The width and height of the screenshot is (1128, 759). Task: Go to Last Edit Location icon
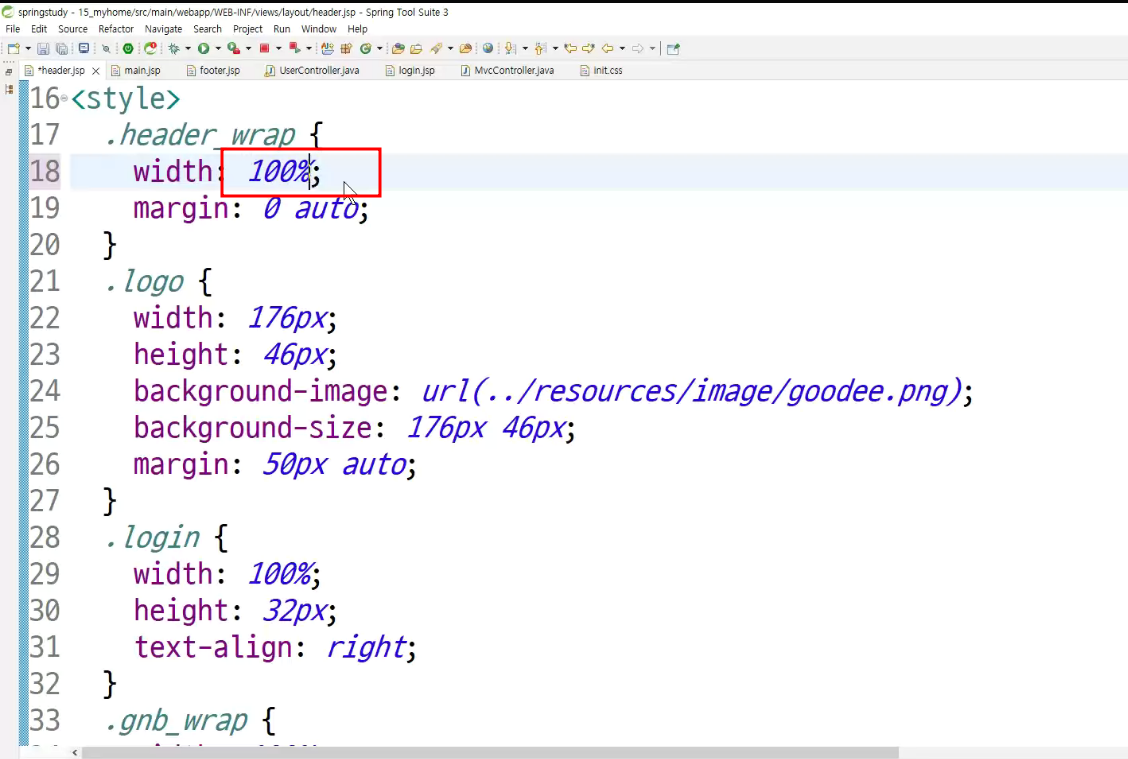click(x=570, y=48)
